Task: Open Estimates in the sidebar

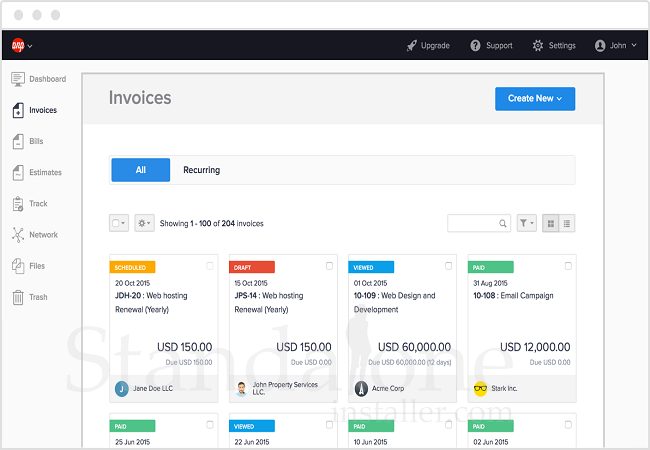Action: click(x=46, y=172)
